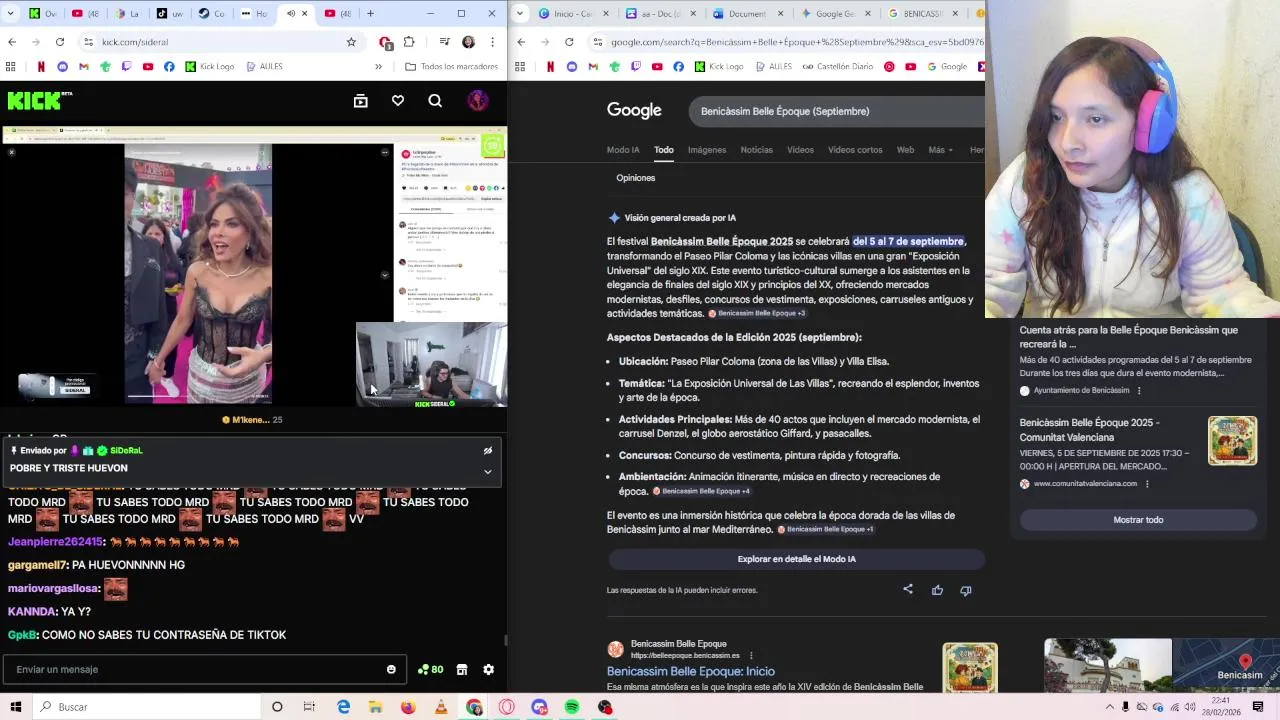Open File Explorer from the taskbar
Screen dimensions: 1280x720
(376, 707)
